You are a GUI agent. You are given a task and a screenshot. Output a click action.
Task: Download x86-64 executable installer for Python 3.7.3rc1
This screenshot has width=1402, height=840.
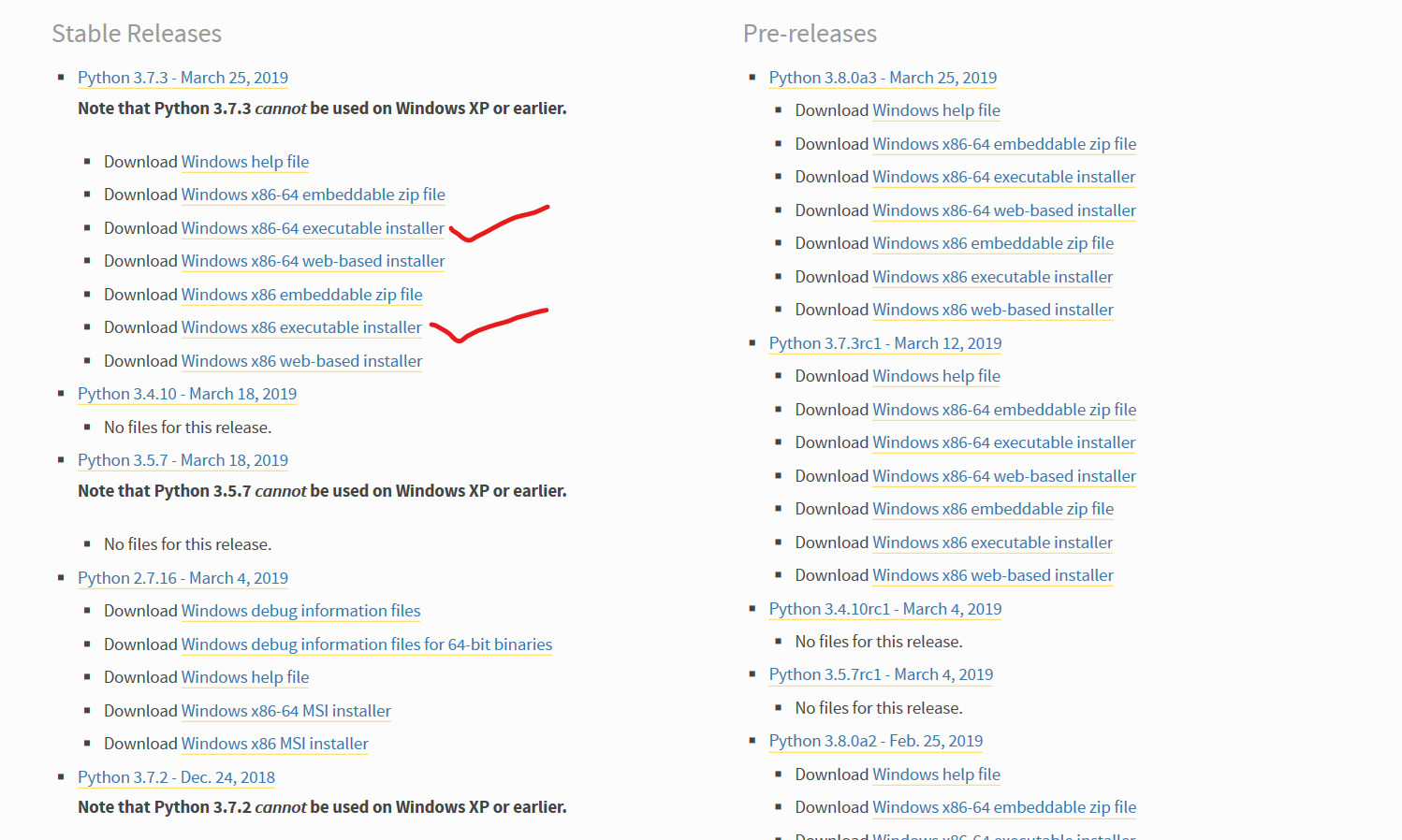click(1004, 442)
